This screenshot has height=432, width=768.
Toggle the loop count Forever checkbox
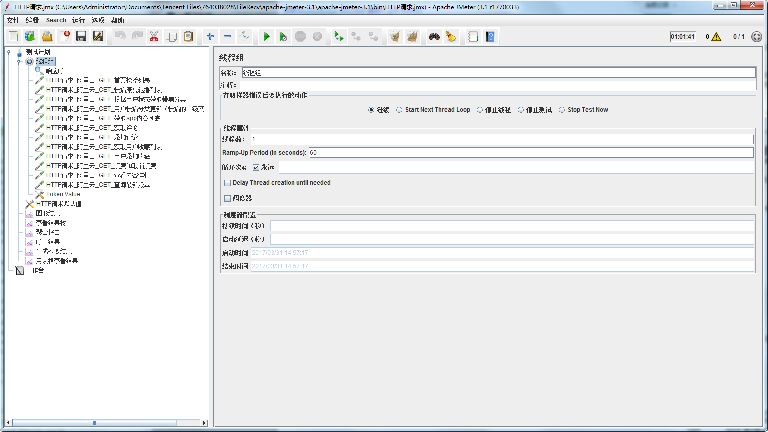[x=256, y=167]
